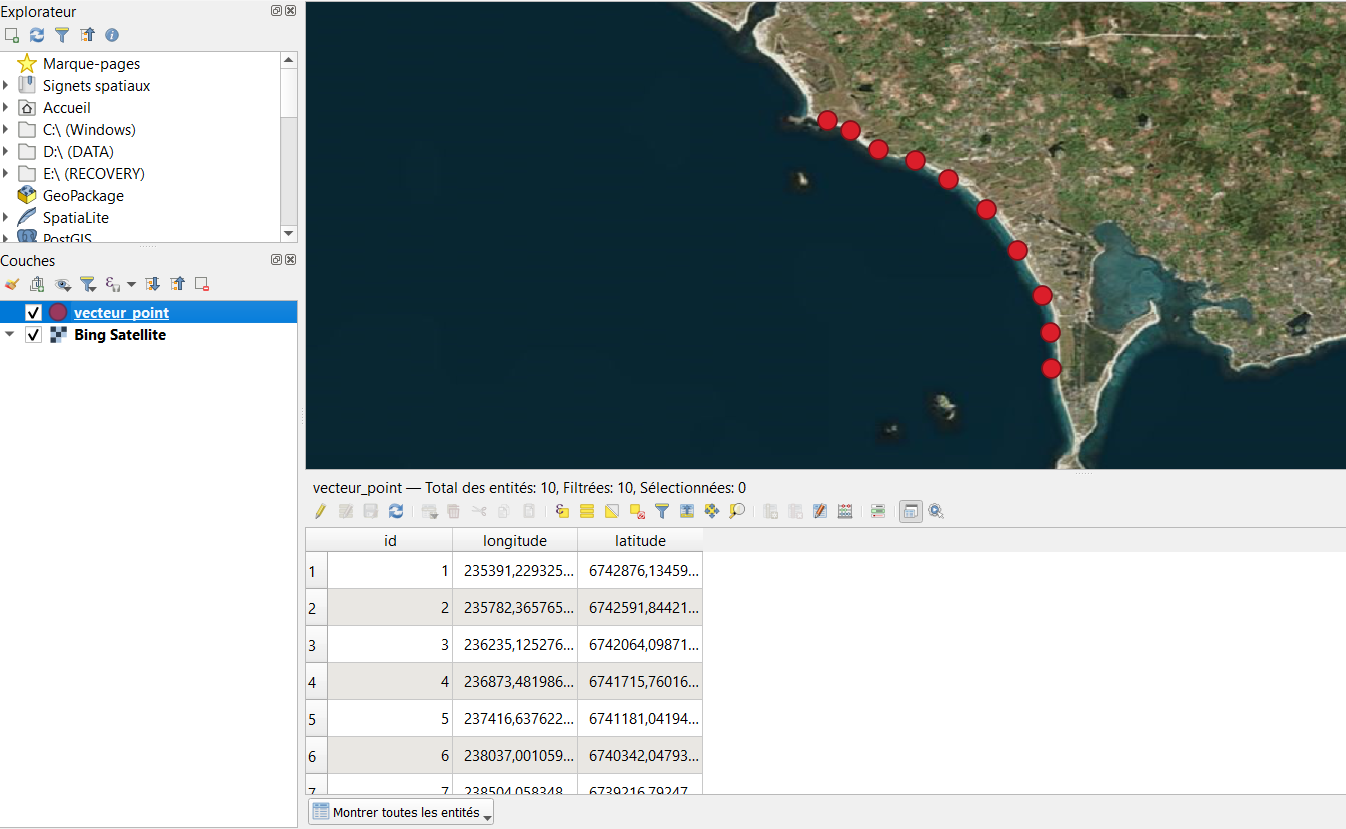Image resolution: width=1346 pixels, height=829 pixels.
Task: Reload the attribute table with refresh icon
Action: (x=396, y=511)
